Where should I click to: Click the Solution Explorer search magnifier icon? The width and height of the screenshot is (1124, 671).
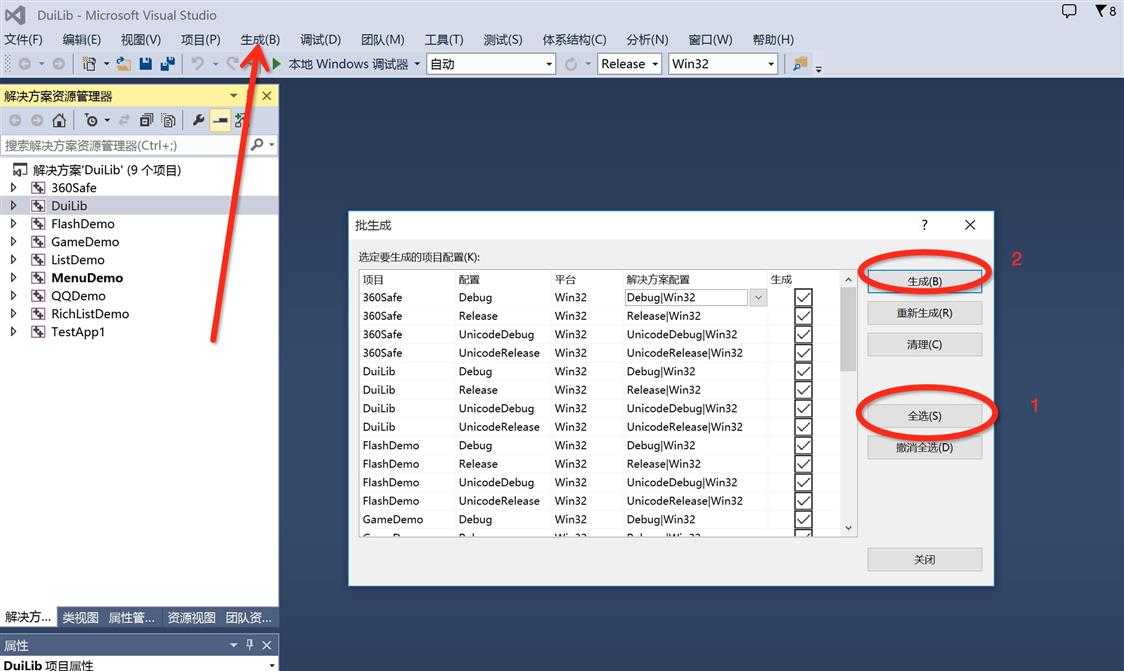click(257, 145)
